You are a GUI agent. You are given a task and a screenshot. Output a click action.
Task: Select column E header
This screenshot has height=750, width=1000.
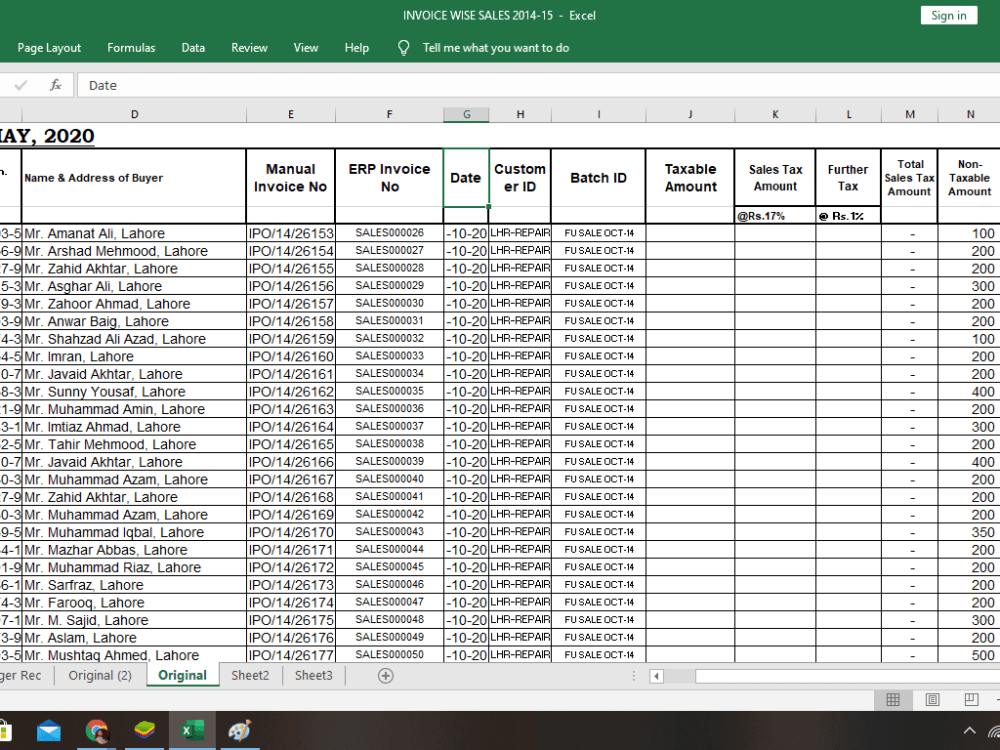(291, 114)
